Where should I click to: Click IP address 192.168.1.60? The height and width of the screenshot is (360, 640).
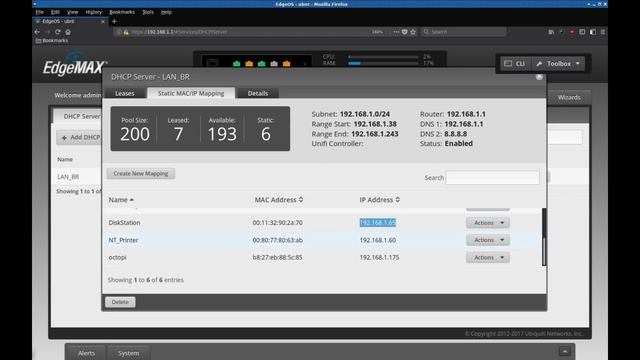(378, 240)
